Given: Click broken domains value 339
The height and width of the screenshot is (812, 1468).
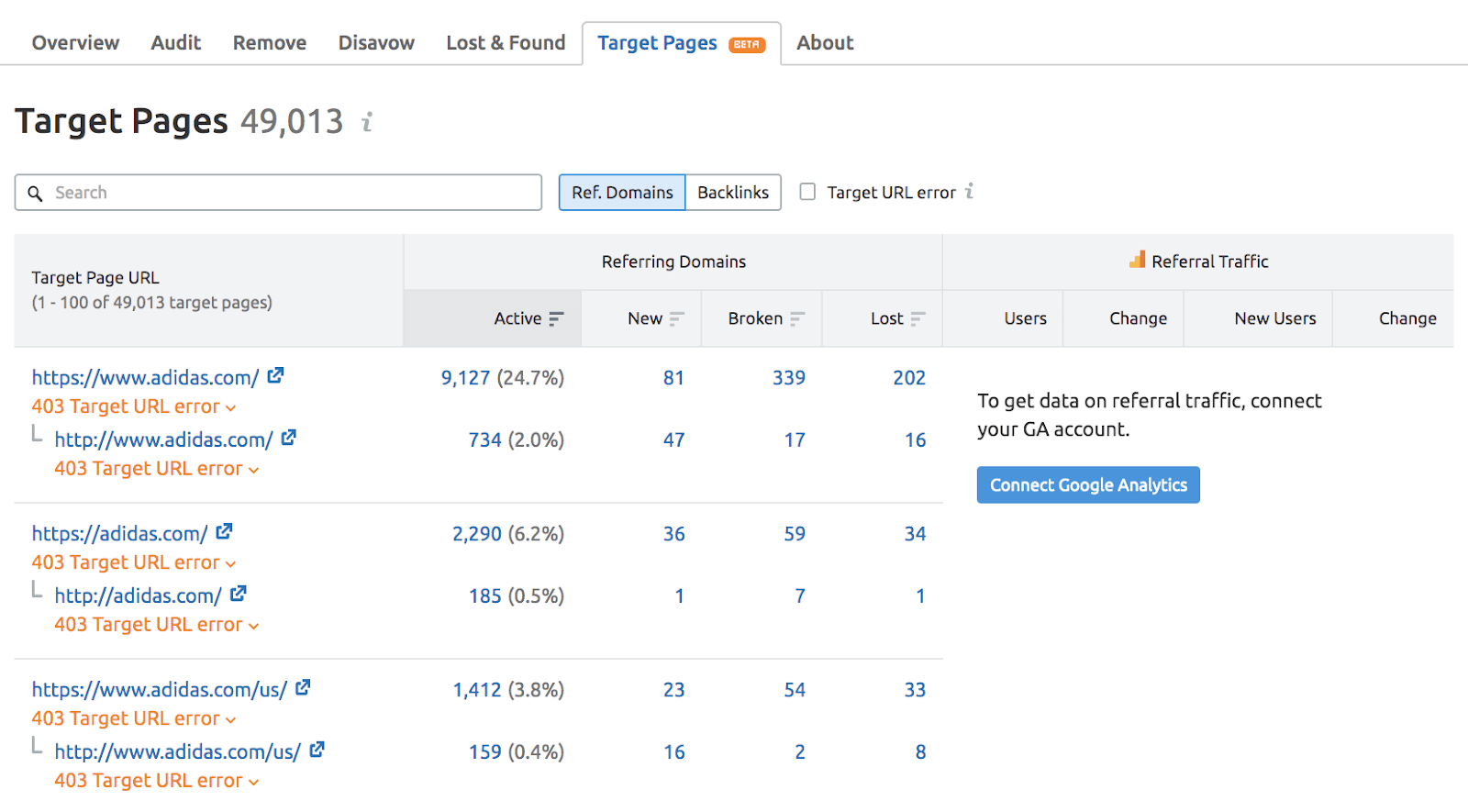Looking at the screenshot, I should click(789, 378).
